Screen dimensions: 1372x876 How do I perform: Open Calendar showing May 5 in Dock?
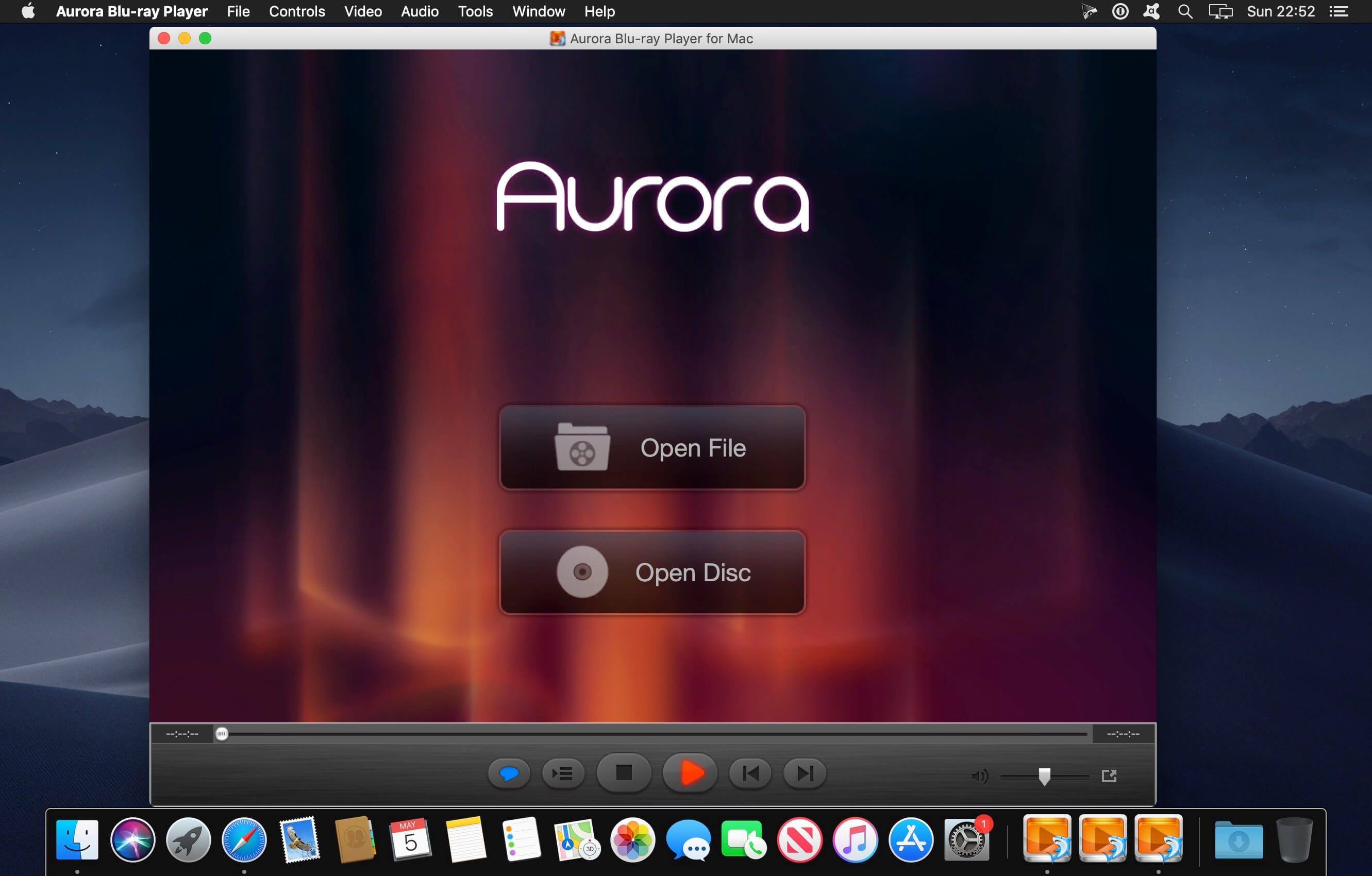[x=410, y=839]
